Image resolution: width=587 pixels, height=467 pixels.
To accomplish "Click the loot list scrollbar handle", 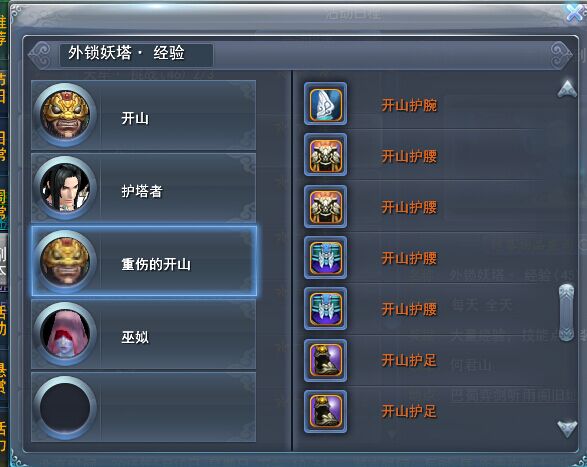I will tap(566, 313).
